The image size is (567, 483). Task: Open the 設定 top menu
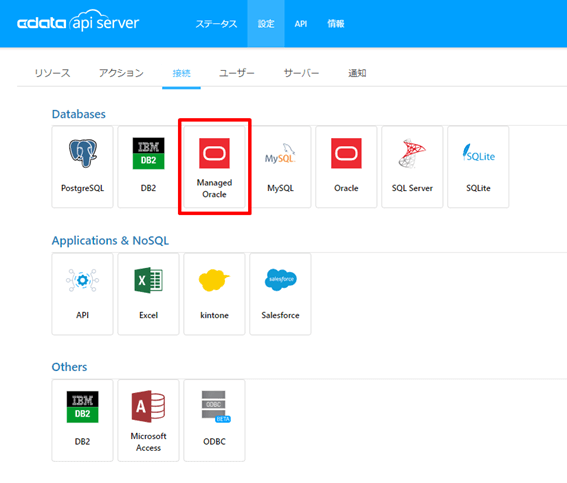pyautogui.click(x=266, y=24)
